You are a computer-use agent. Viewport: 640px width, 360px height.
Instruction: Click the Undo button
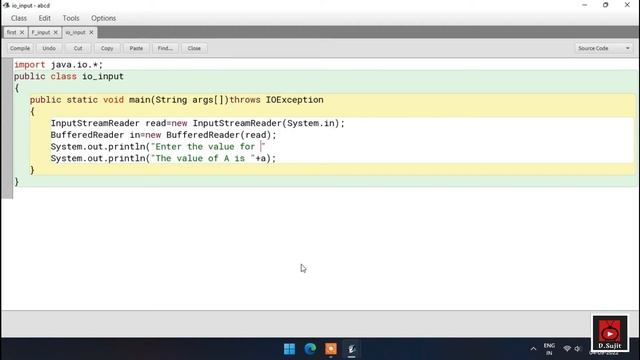49,48
